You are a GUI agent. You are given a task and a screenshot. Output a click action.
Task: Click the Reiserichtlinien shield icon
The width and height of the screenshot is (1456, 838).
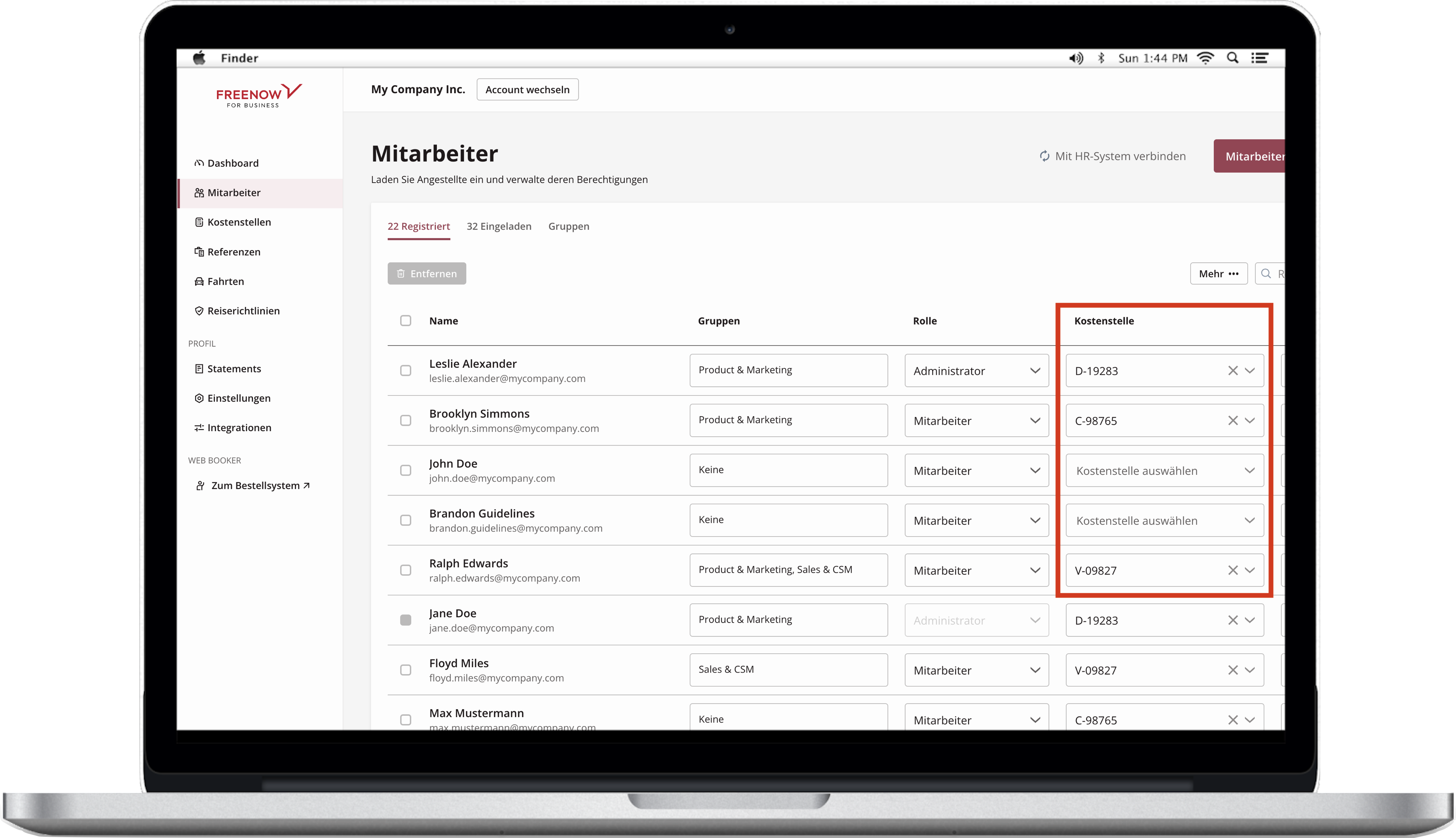(x=199, y=311)
